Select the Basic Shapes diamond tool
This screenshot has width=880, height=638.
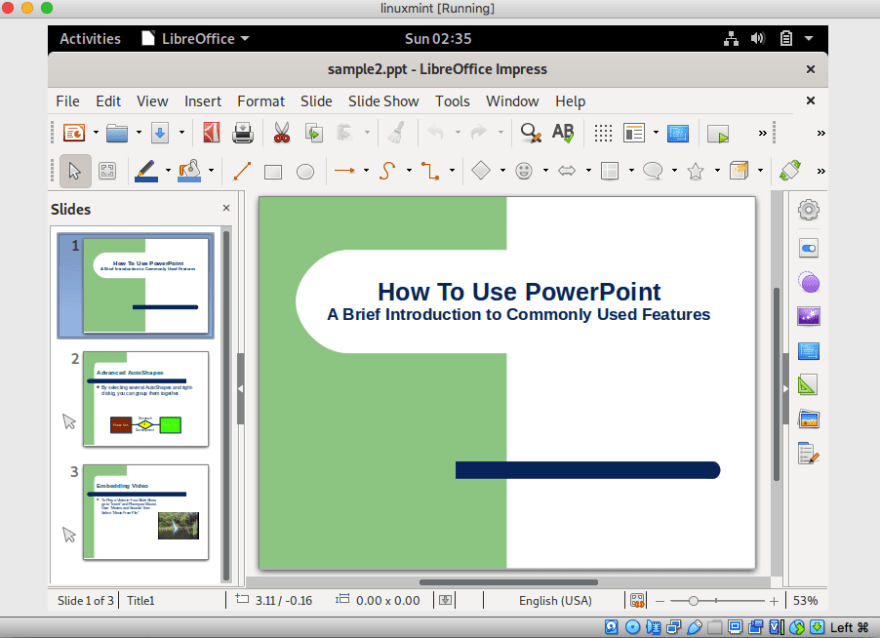481,170
